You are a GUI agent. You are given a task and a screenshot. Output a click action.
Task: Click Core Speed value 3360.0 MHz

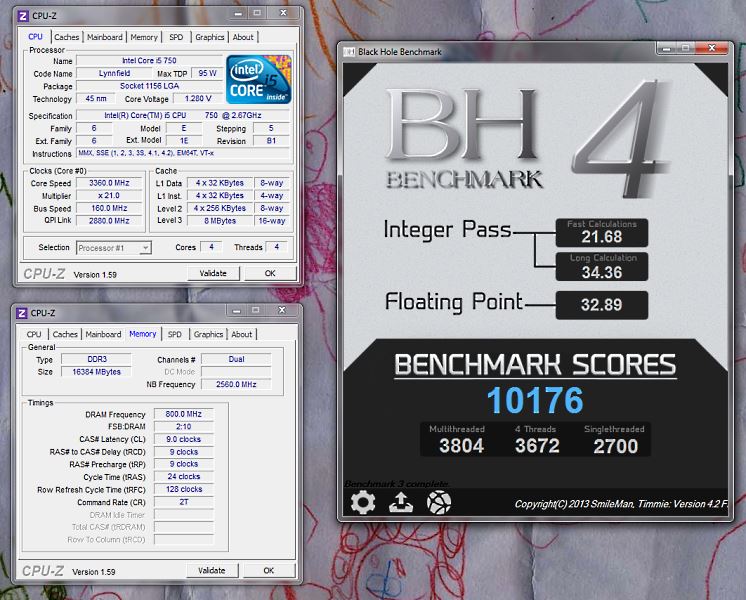109,183
